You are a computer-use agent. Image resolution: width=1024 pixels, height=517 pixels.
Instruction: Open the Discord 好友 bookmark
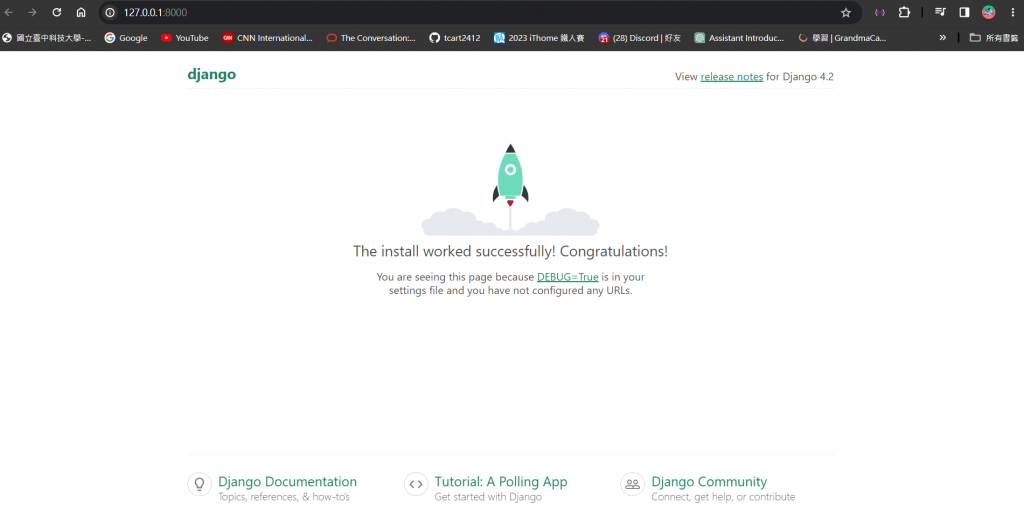point(639,38)
